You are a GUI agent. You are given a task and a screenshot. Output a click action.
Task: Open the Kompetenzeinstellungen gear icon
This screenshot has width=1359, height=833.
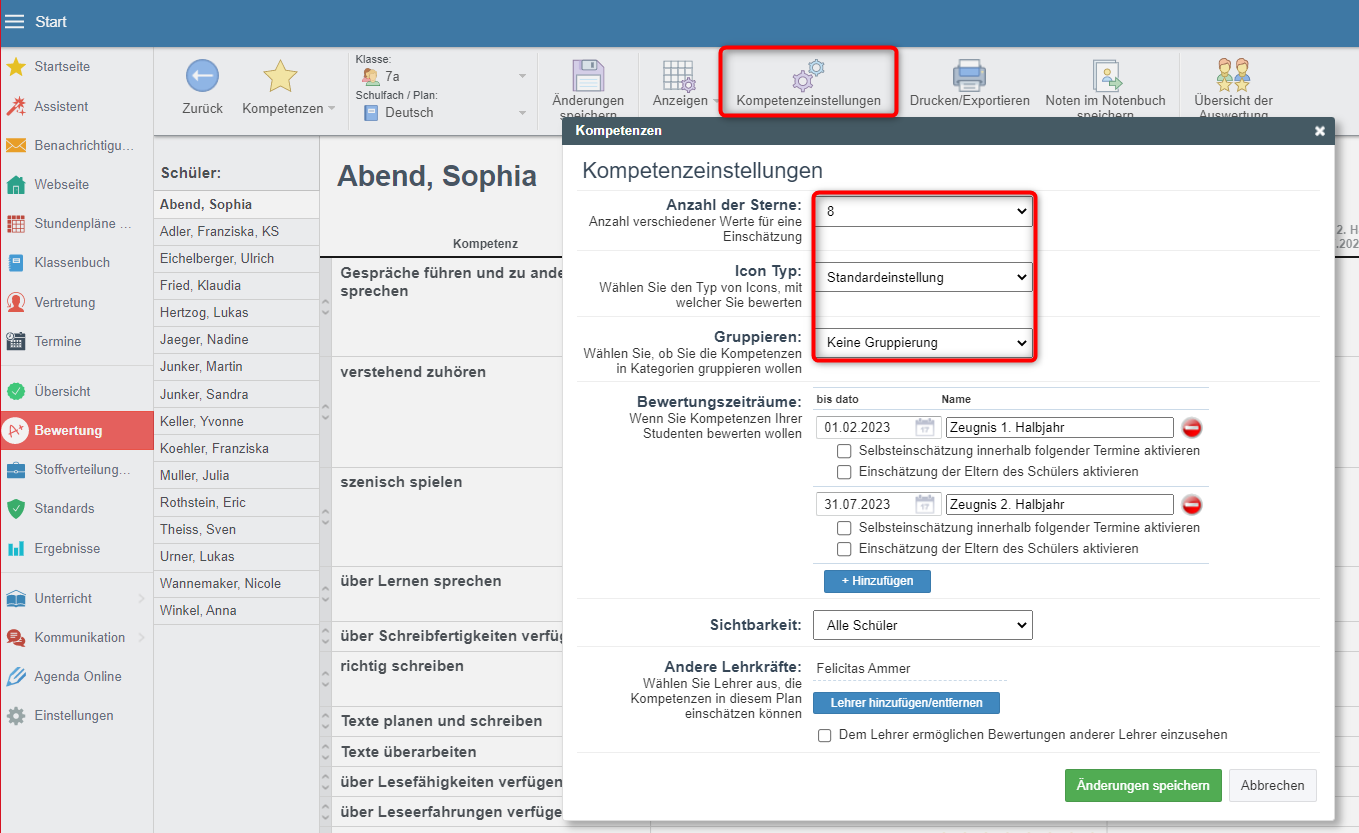click(808, 76)
